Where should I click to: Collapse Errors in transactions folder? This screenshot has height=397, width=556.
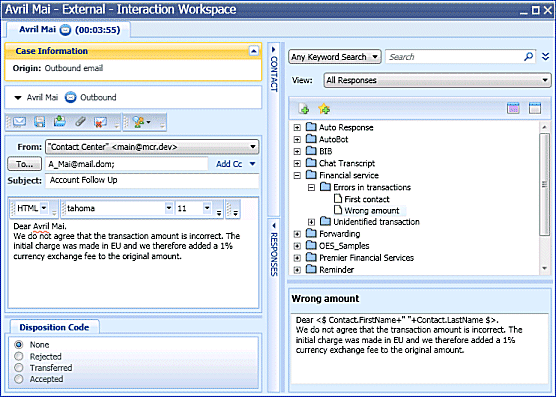pos(311,187)
